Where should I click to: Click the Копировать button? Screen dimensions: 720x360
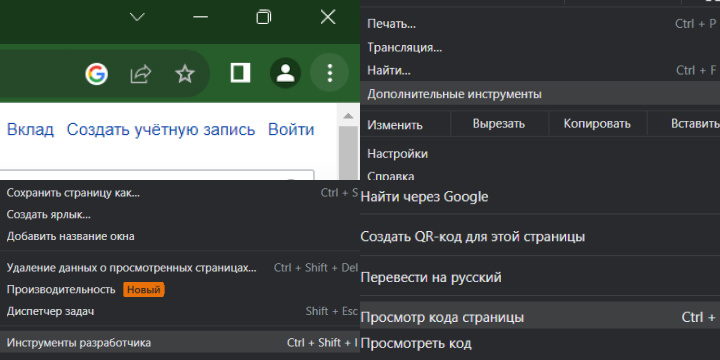coord(597,124)
